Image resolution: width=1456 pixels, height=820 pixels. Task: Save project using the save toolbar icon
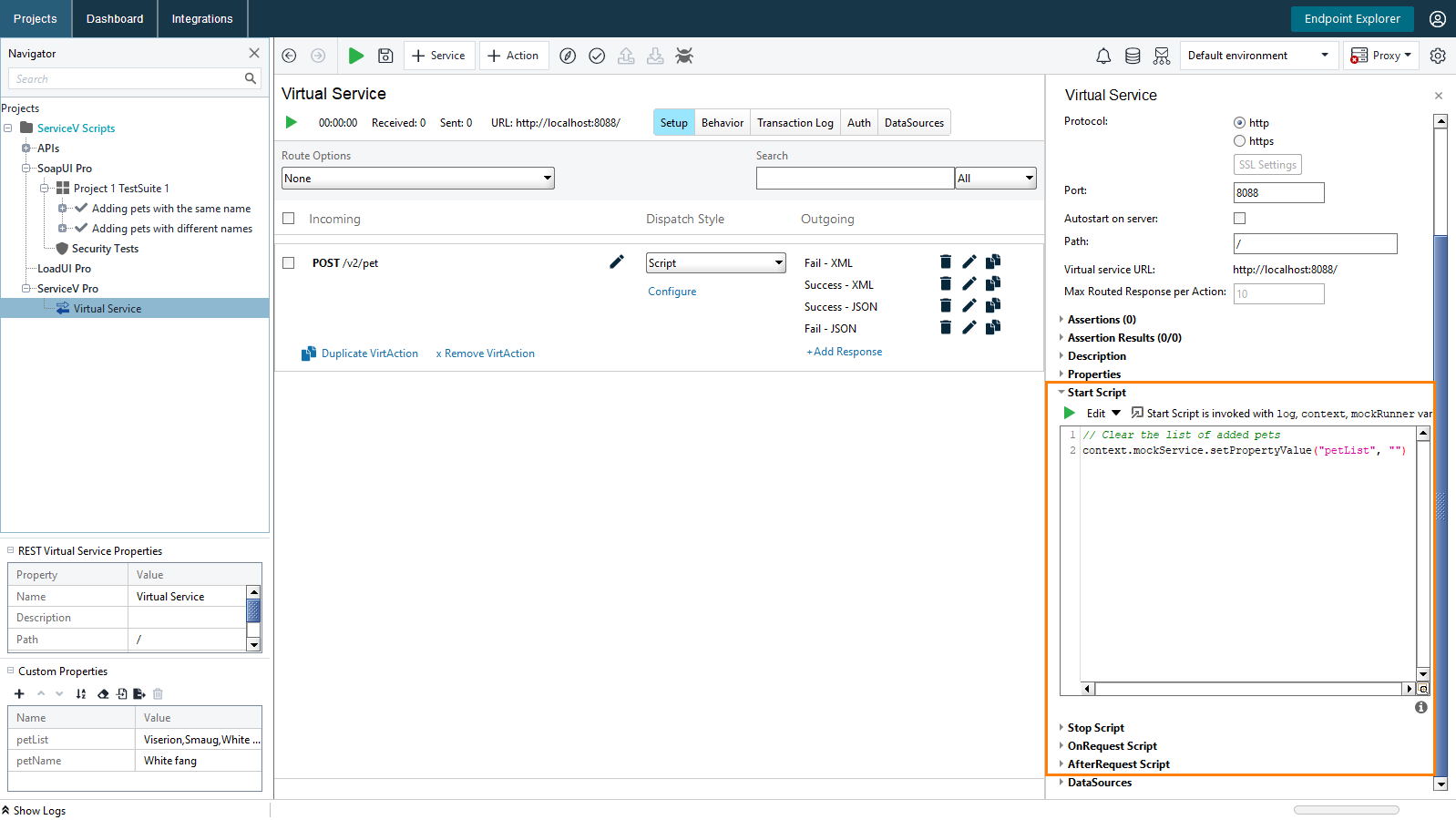tap(385, 56)
